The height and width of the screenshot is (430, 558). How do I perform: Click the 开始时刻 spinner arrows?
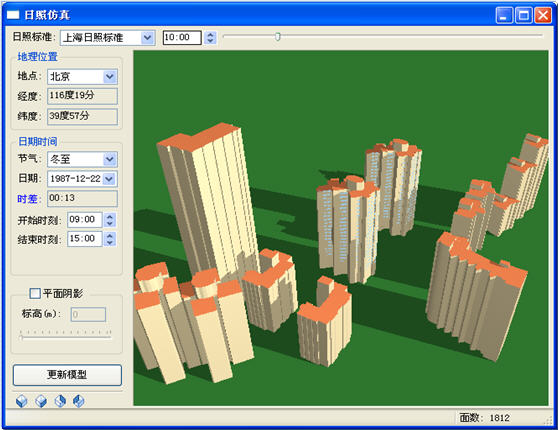pyautogui.click(x=110, y=220)
